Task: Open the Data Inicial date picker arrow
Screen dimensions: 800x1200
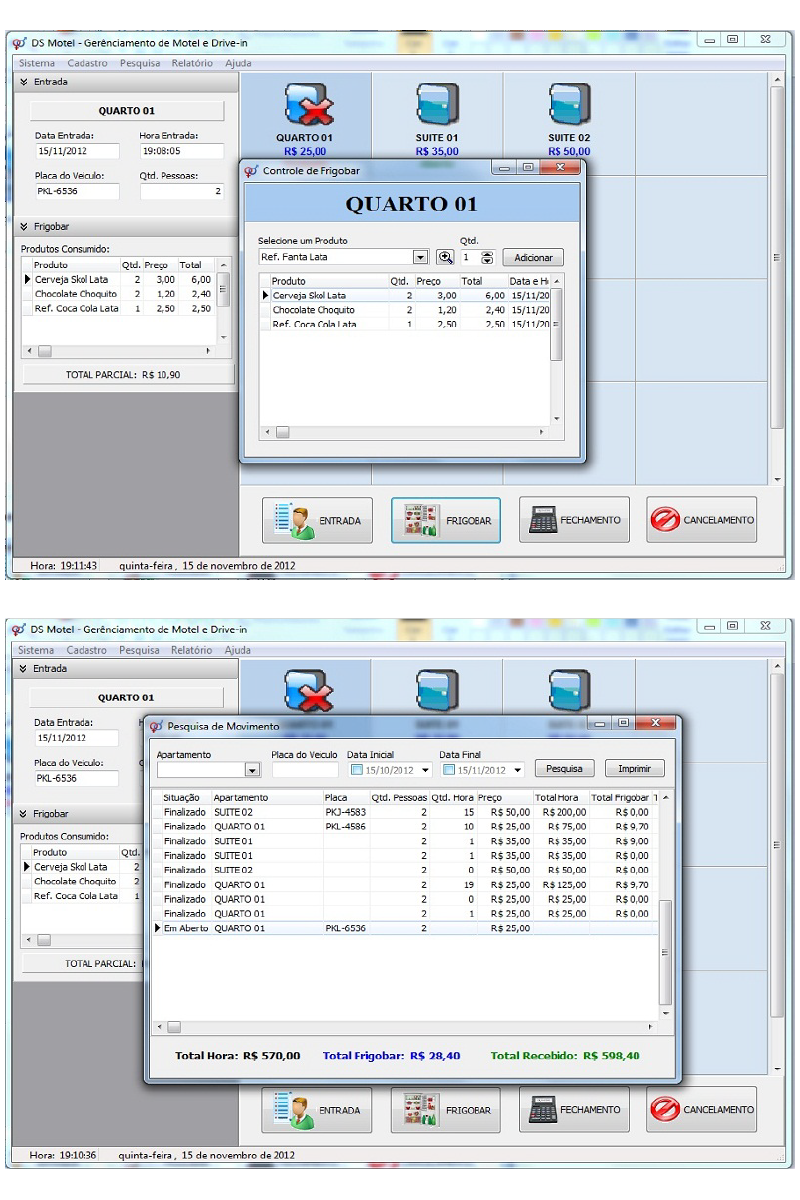Action: click(425, 770)
